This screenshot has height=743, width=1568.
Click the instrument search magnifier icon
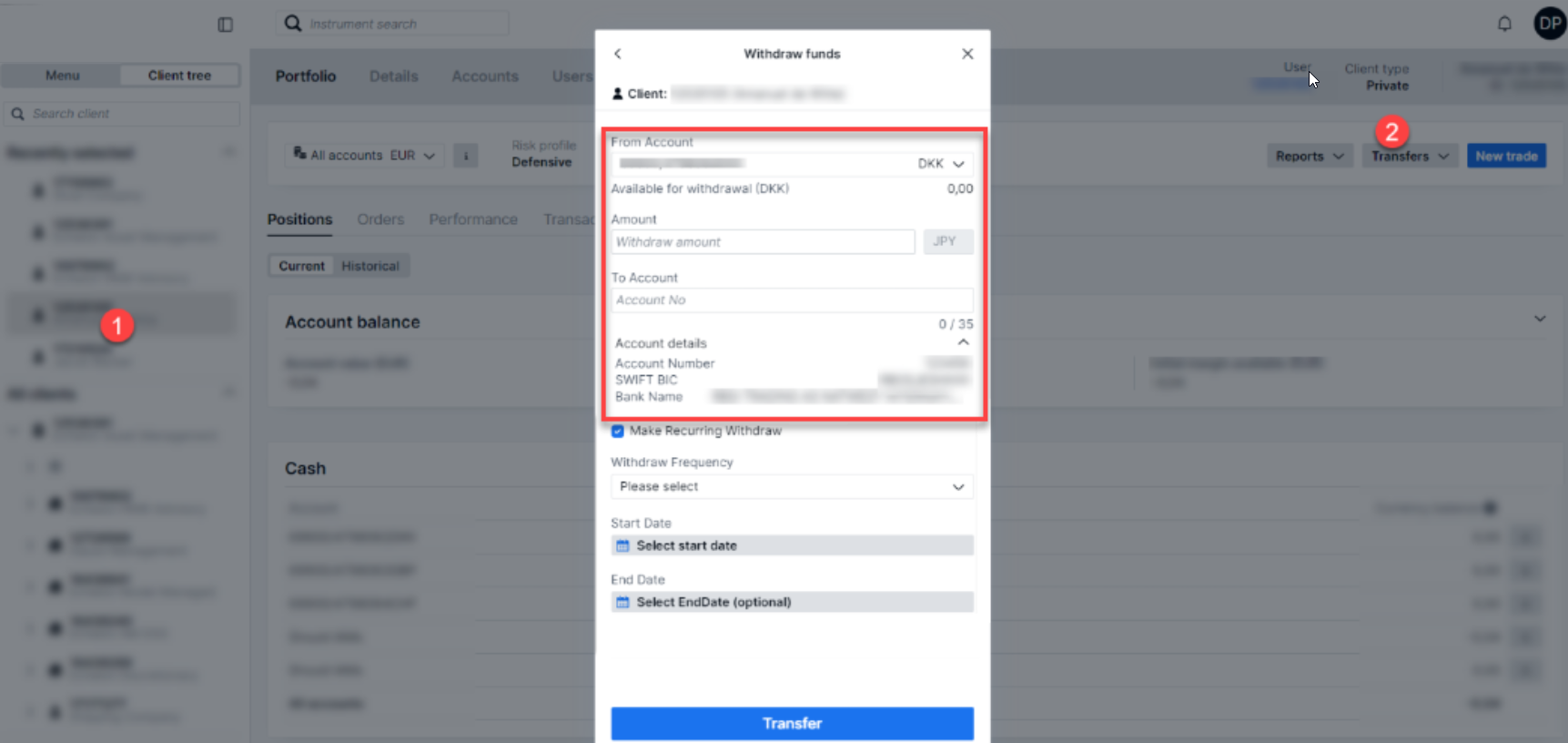[x=293, y=23]
